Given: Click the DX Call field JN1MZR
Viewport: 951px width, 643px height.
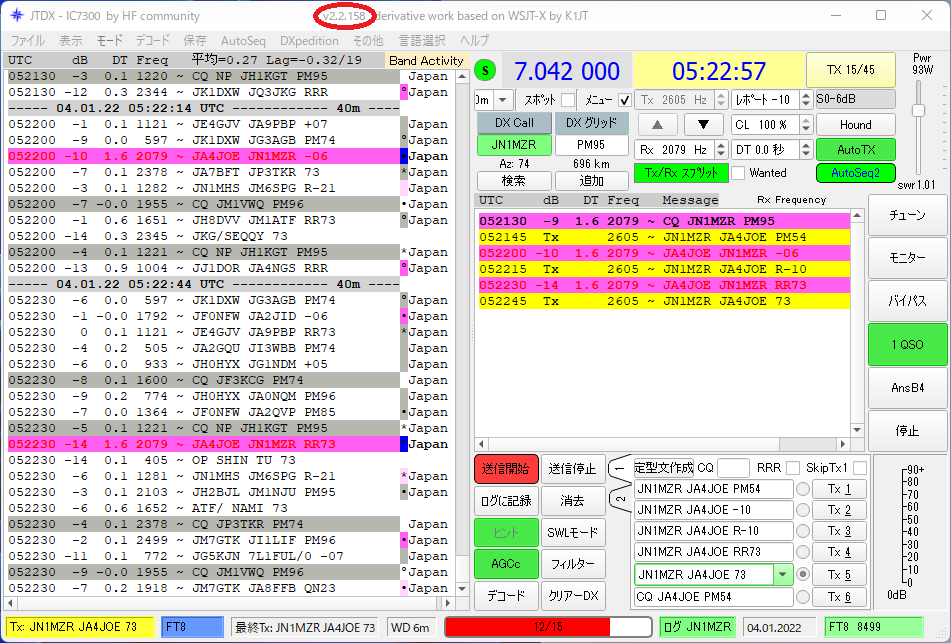Looking at the screenshot, I should [x=514, y=146].
